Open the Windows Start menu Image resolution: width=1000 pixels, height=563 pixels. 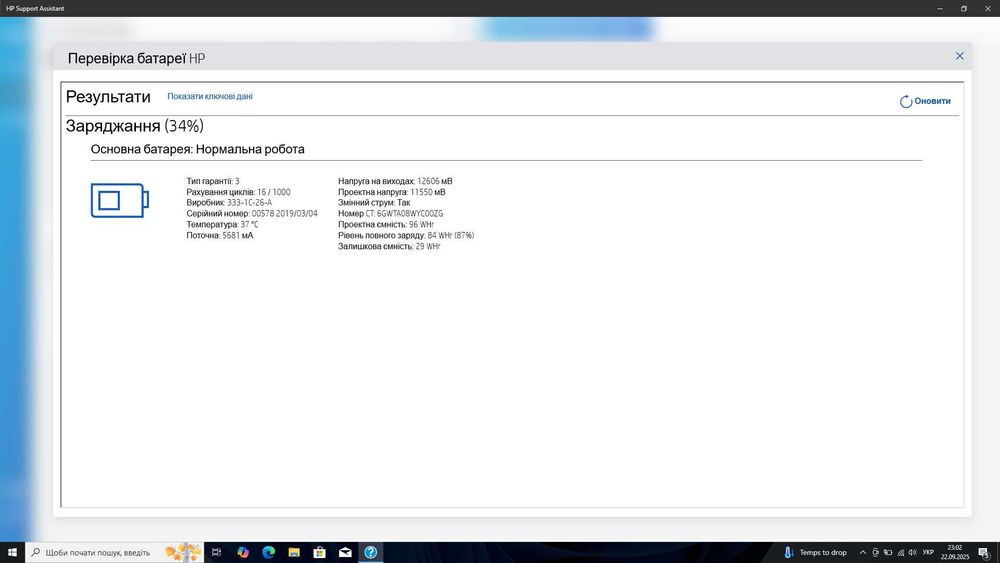(x=12, y=552)
